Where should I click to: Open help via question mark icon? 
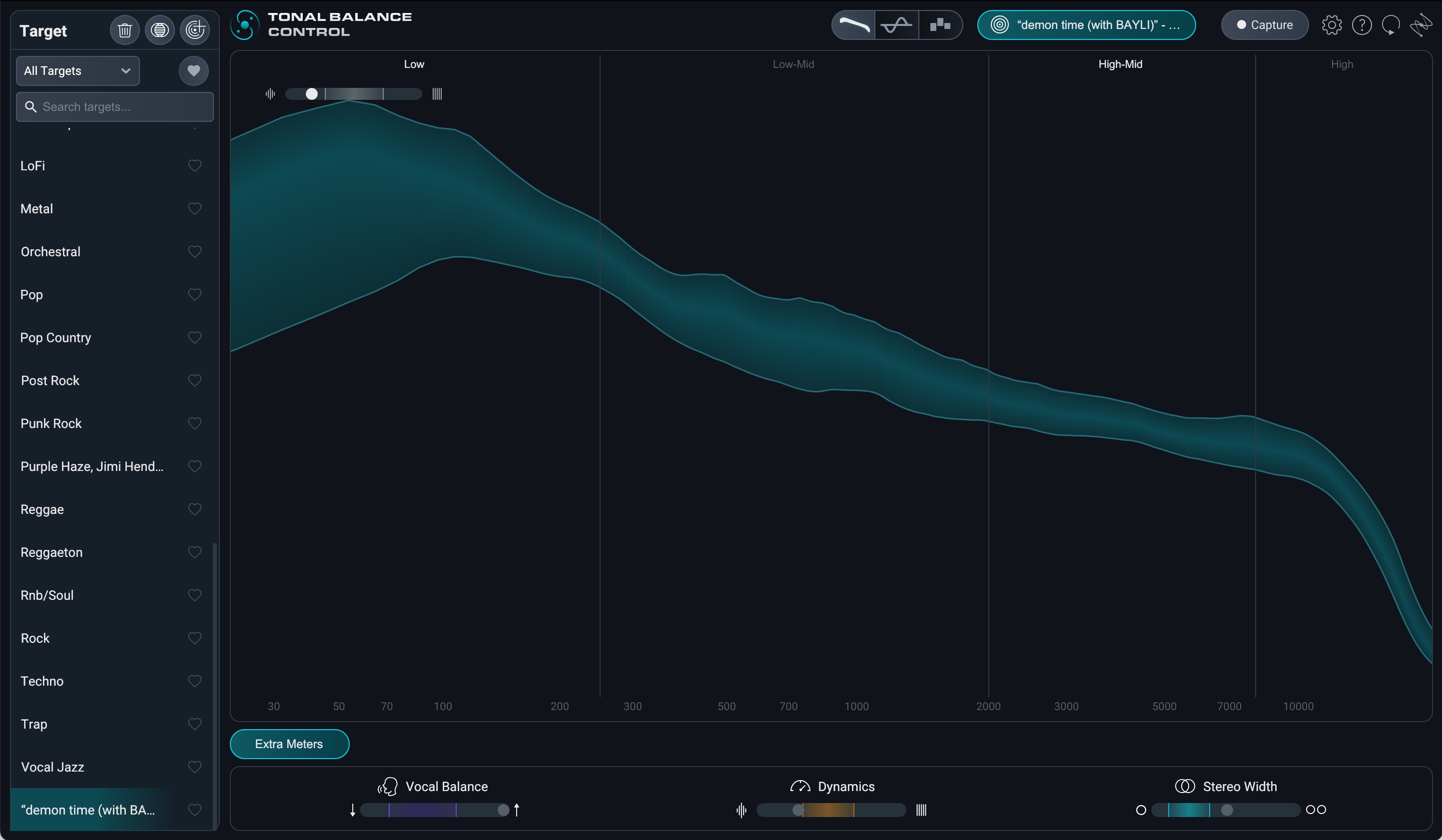coord(1362,25)
